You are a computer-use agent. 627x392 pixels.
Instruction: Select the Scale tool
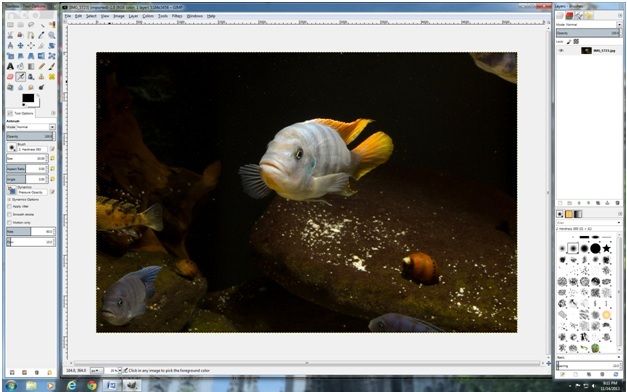[x=10, y=56]
